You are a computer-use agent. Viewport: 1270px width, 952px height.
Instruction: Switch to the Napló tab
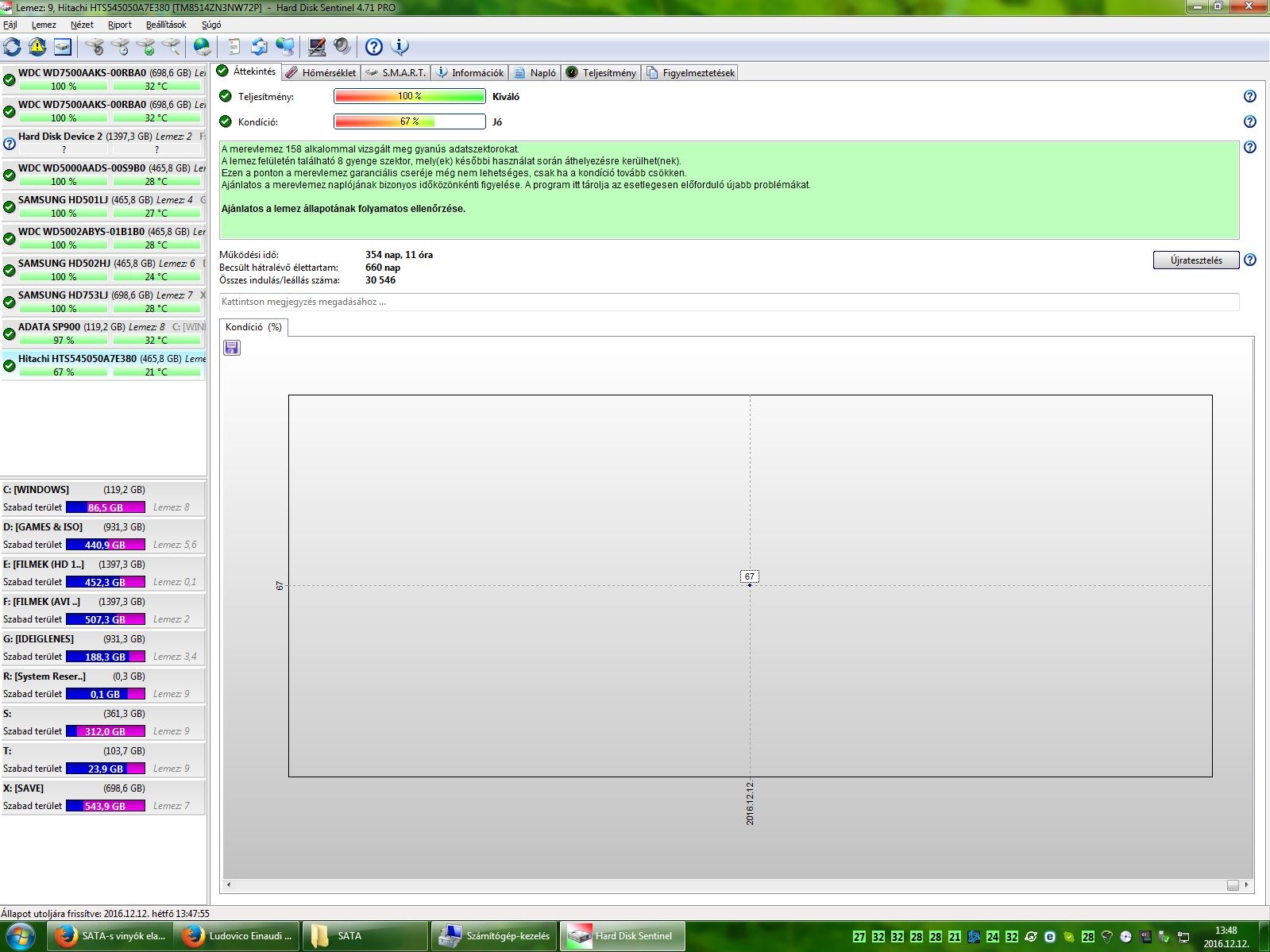pos(535,72)
